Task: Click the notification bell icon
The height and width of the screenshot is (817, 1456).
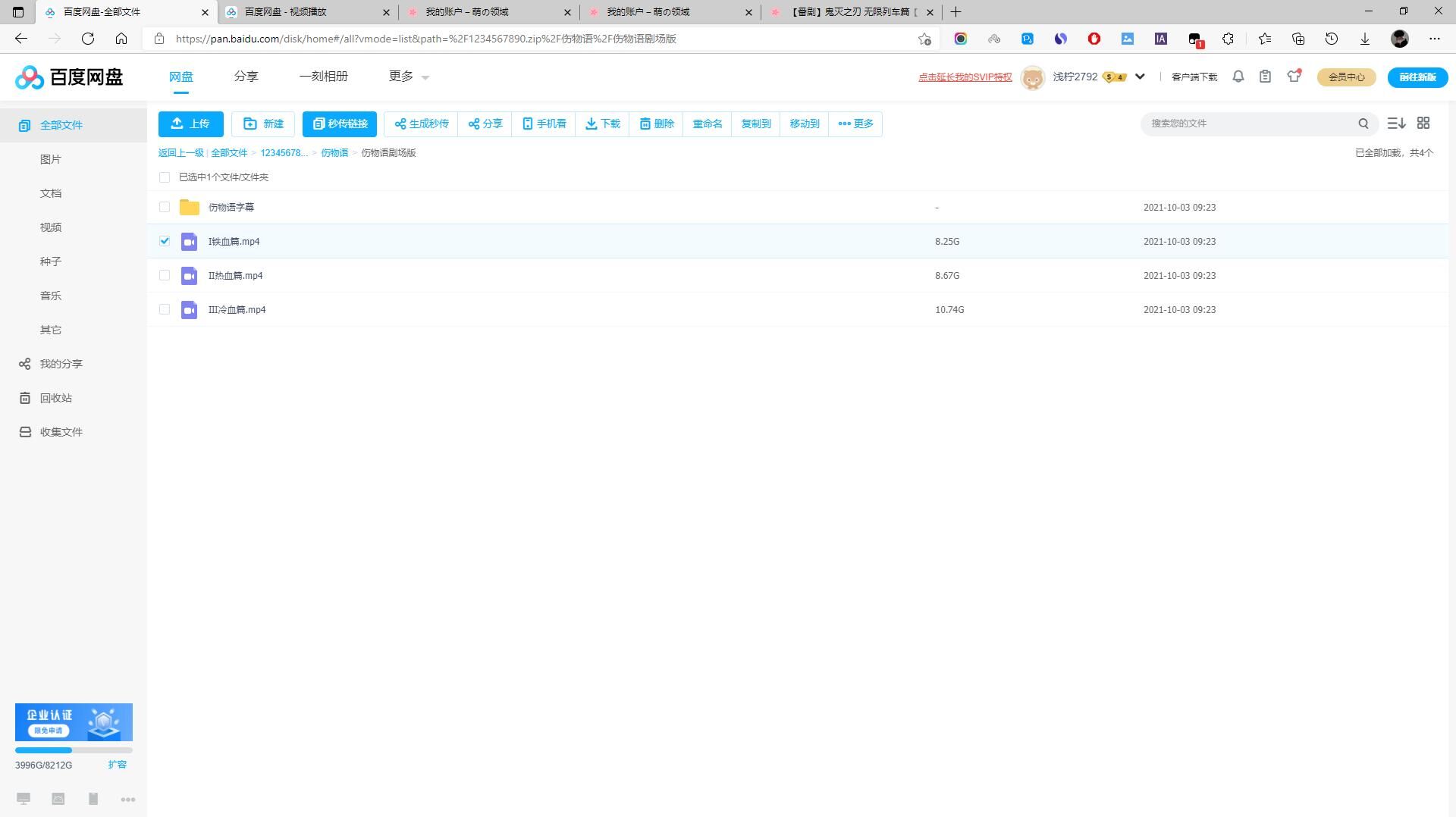Action: coord(1238,77)
